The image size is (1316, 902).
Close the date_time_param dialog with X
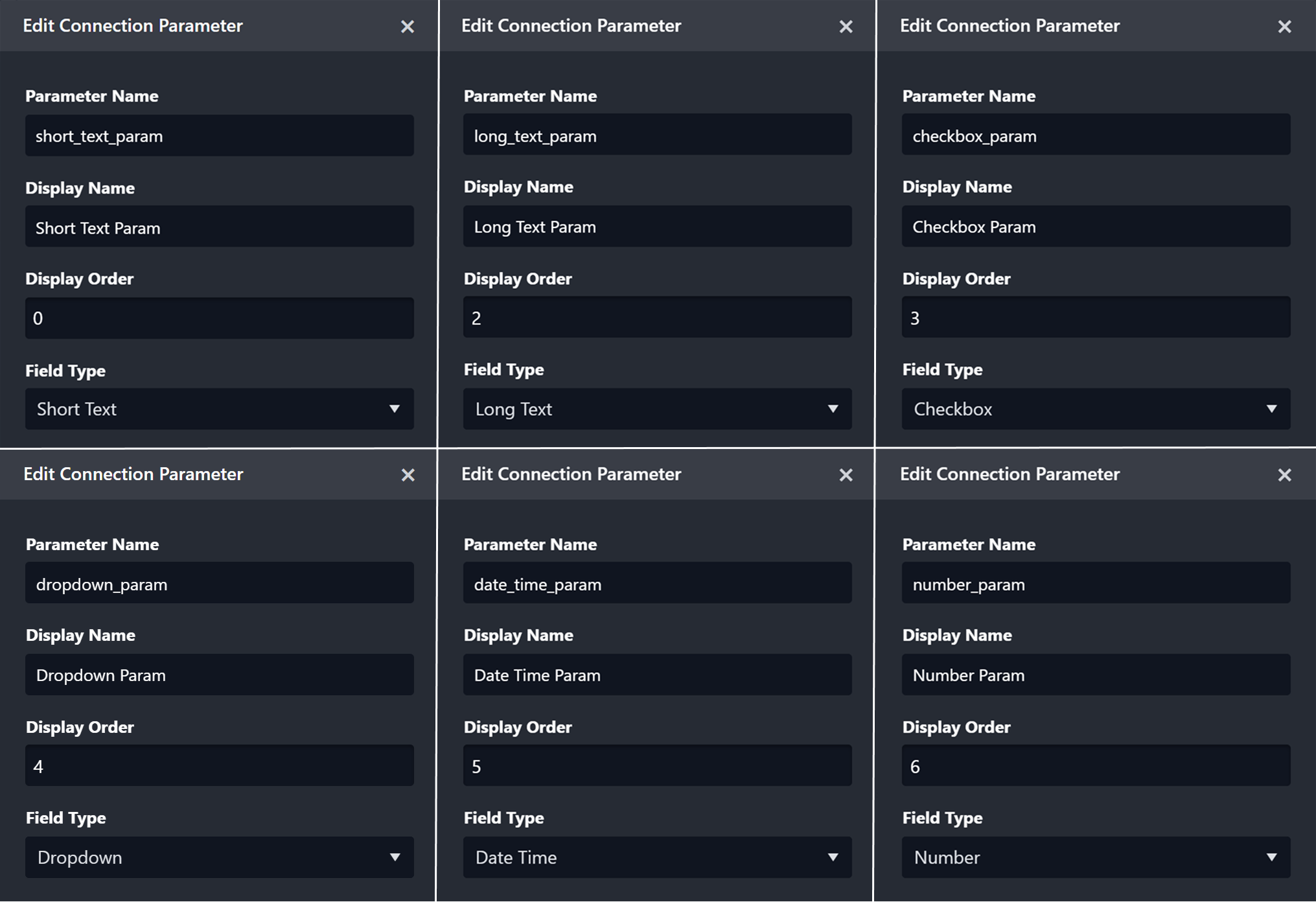click(x=846, y=475)
